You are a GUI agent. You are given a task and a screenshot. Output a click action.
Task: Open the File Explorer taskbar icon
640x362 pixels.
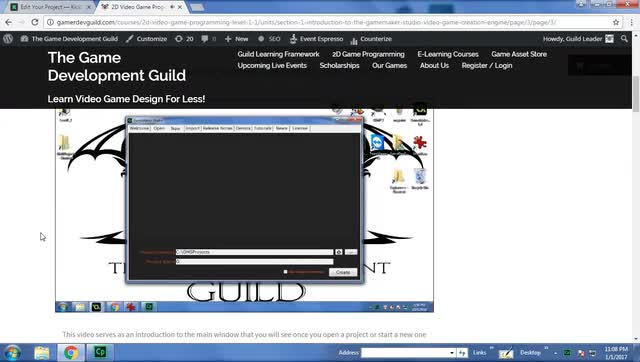pyautogui.click(x=42, y=353)
